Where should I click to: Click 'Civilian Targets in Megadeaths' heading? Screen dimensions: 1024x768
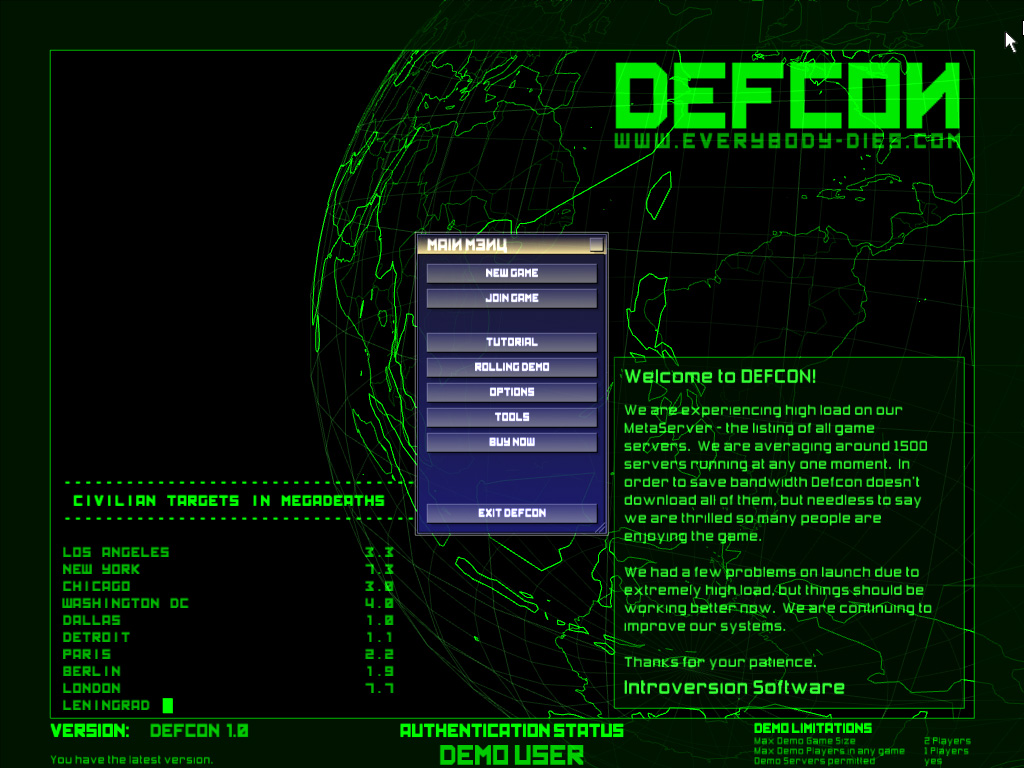229,501
